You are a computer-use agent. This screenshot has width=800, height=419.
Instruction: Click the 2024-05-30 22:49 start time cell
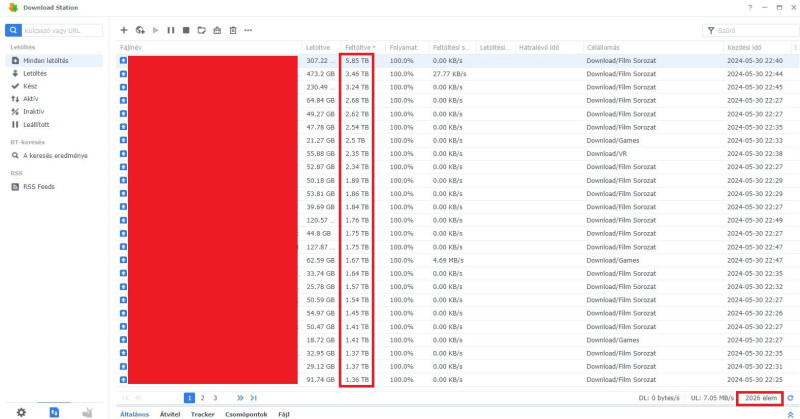(755, 220)
